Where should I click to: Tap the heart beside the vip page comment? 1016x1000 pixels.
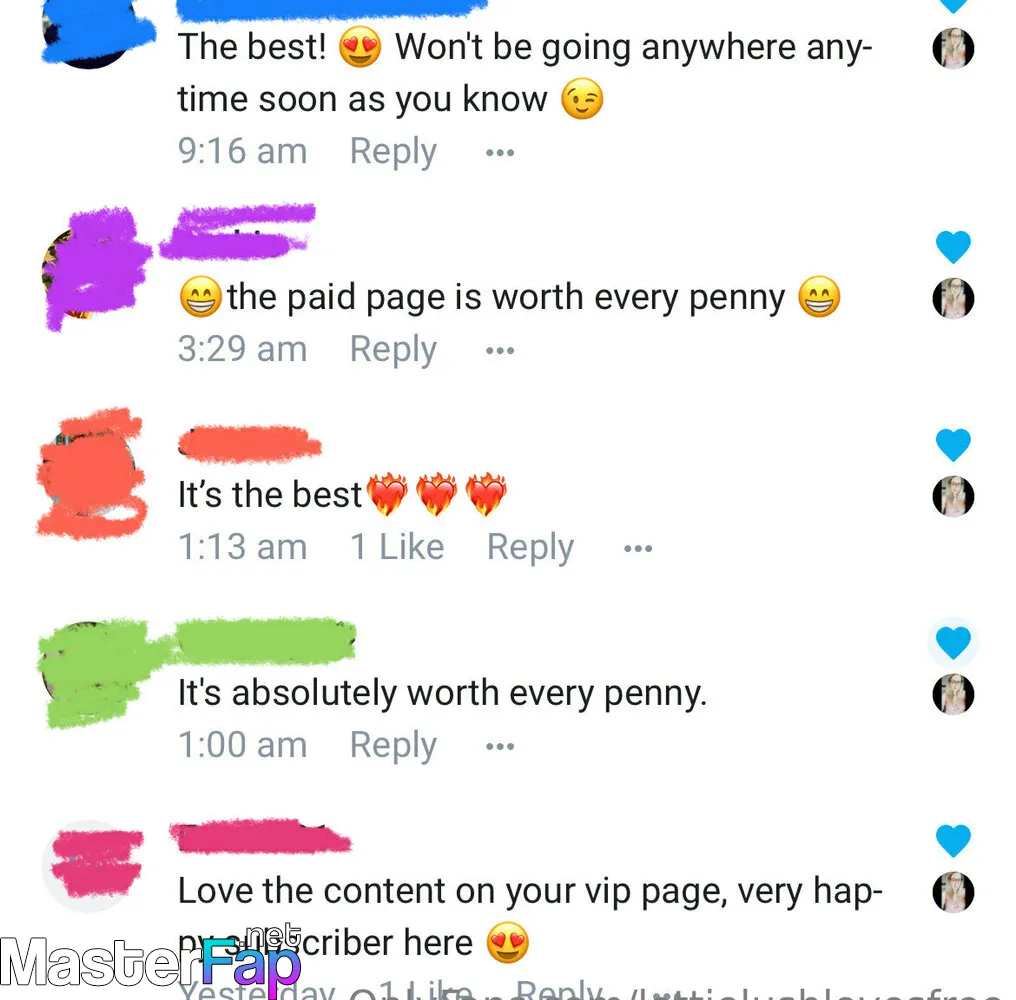[952, 840]
